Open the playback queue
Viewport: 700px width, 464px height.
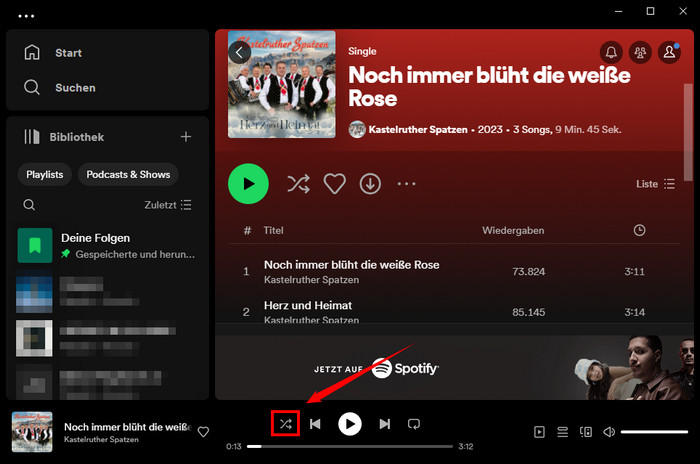pos(562,432)
